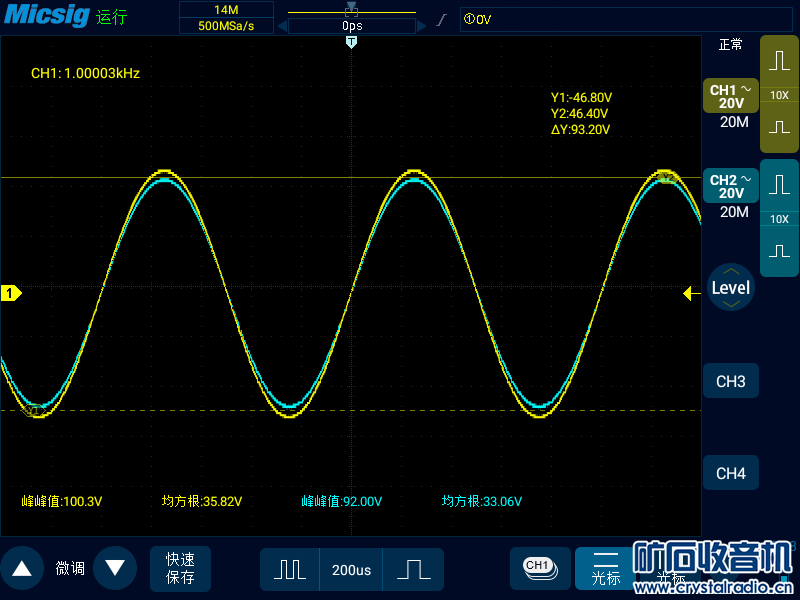
Task: Toggle the cursor (光标) button
Action: coord(606,568)
